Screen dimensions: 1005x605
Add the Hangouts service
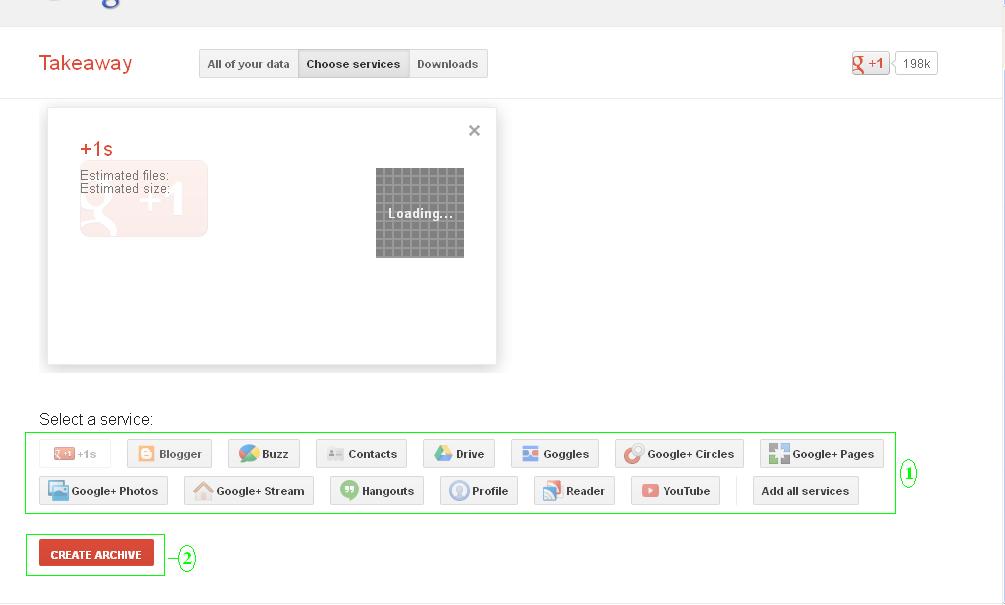click(x=377, y=491)
